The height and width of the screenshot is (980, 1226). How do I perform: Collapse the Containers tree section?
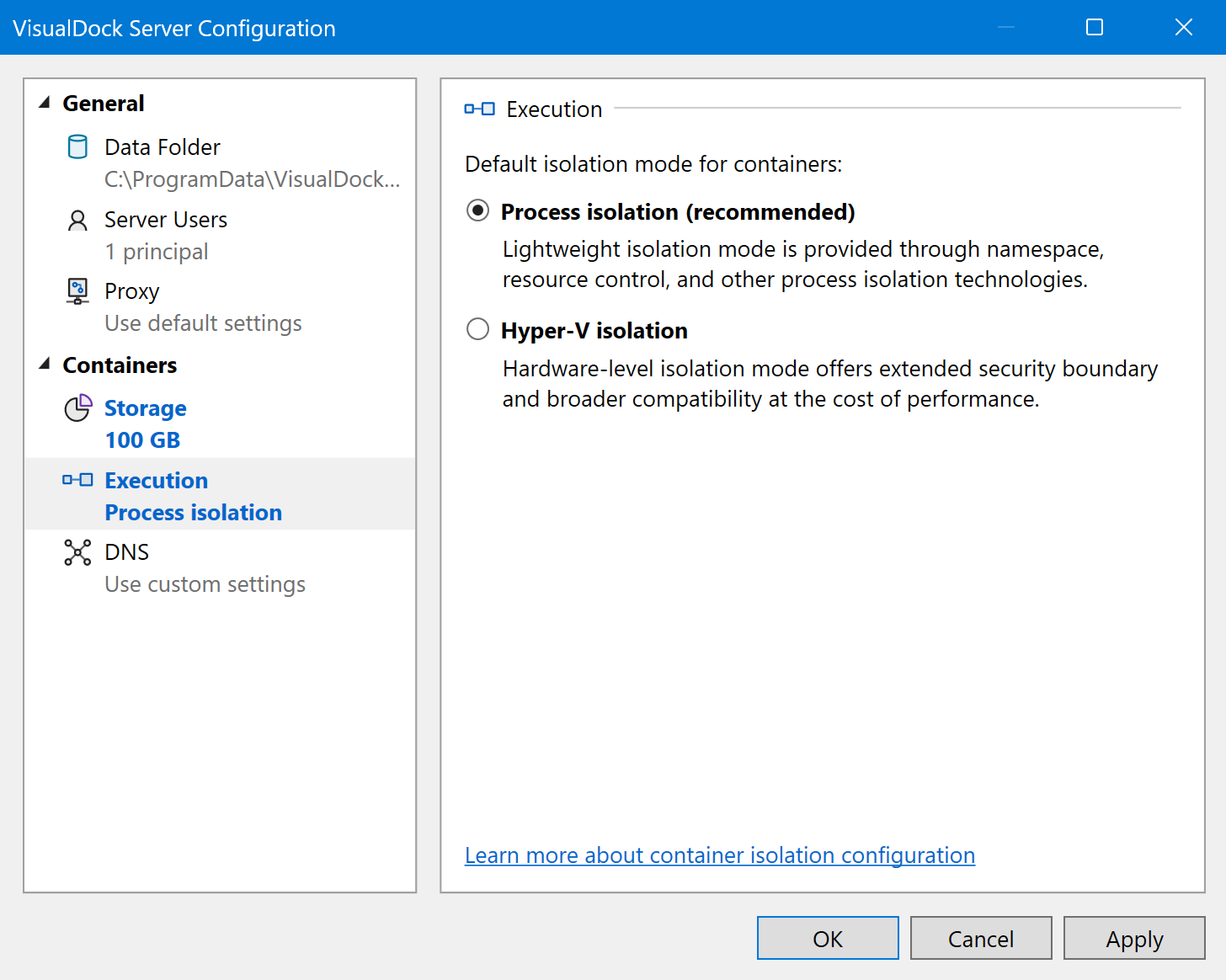point(45,364)
